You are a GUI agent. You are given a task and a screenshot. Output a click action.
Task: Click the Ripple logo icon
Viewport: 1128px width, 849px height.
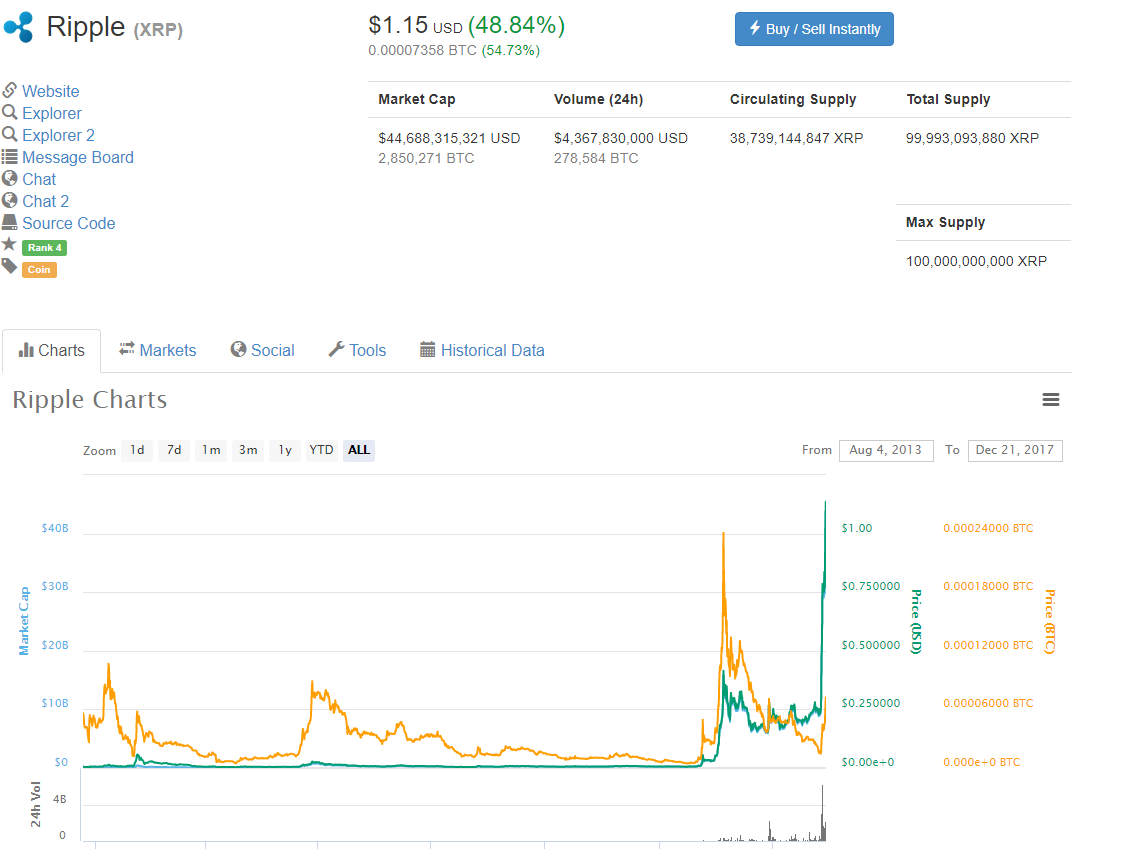pyautogui.click(x=19, y=27)
